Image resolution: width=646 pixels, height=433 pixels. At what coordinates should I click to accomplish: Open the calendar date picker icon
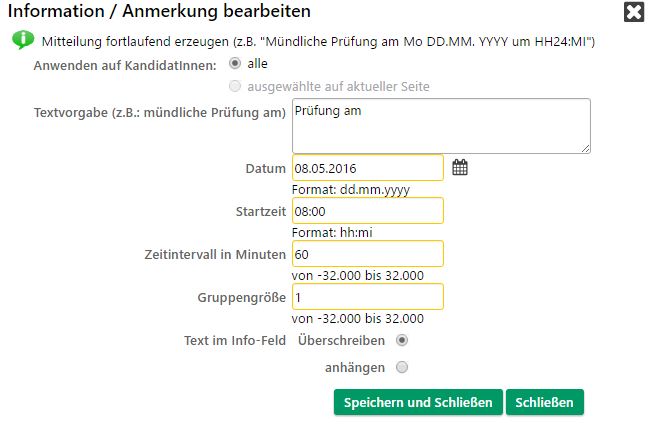[460, 167]
